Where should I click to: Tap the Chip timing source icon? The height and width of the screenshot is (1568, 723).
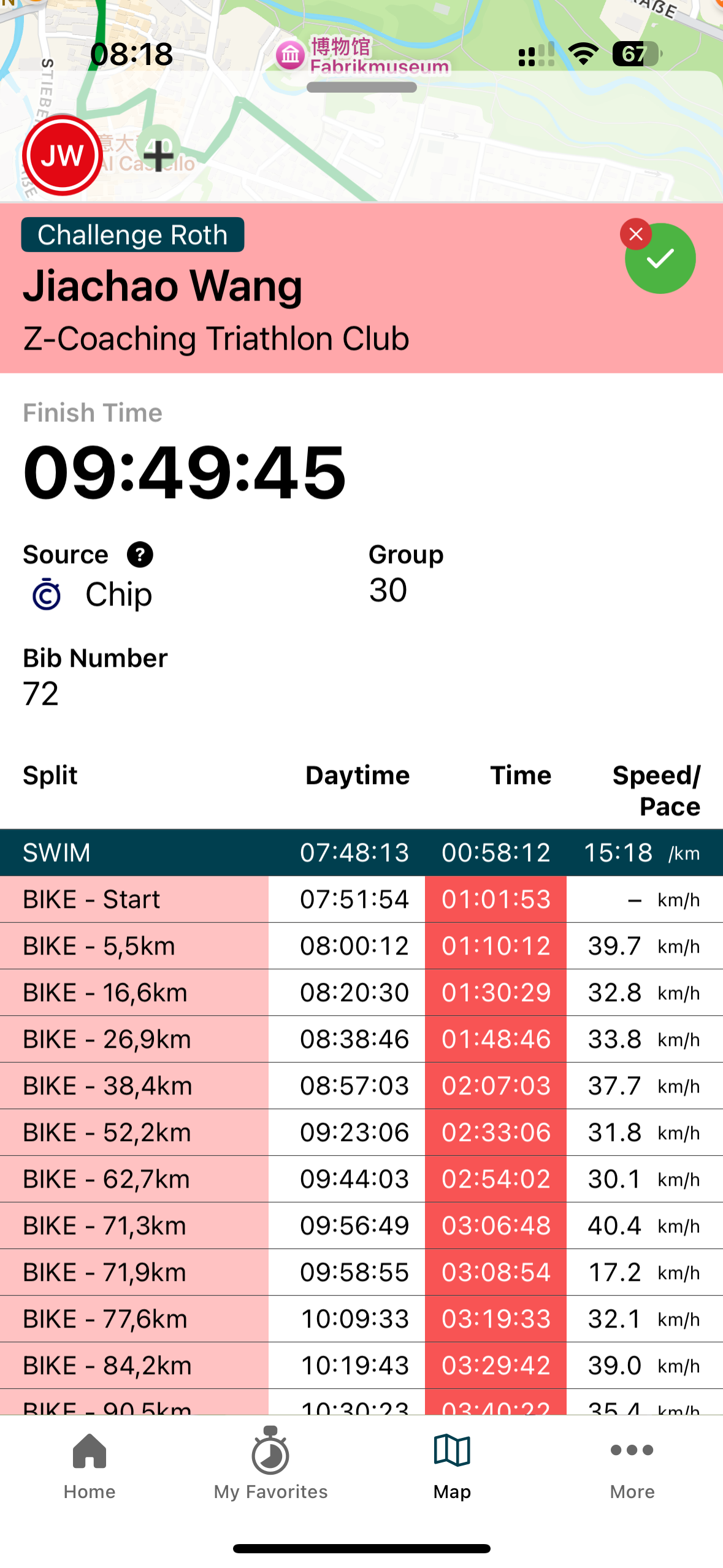coord(47,594)
